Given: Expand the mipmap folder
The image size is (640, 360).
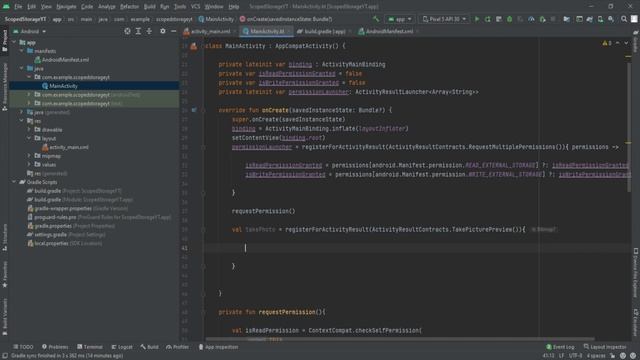Looking at the screenshot, I should tap(29, 156).
